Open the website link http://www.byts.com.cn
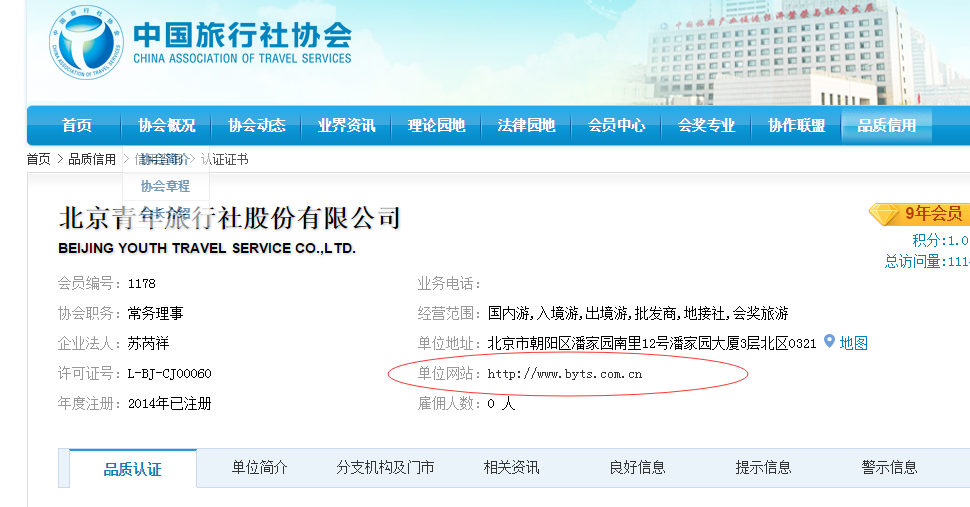The width and height of the screenshot is (970, 507). tap(564, 374)
